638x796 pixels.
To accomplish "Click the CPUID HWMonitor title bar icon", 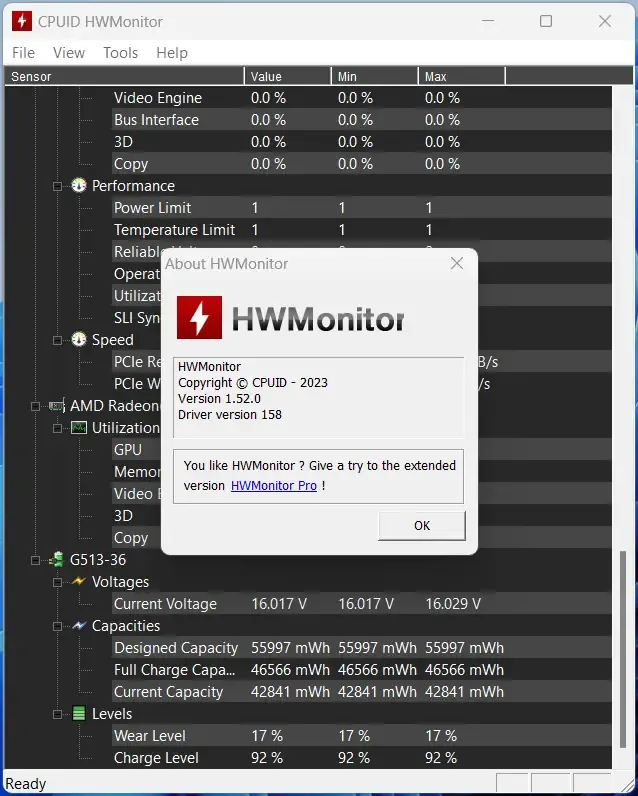I will [22, 21].
